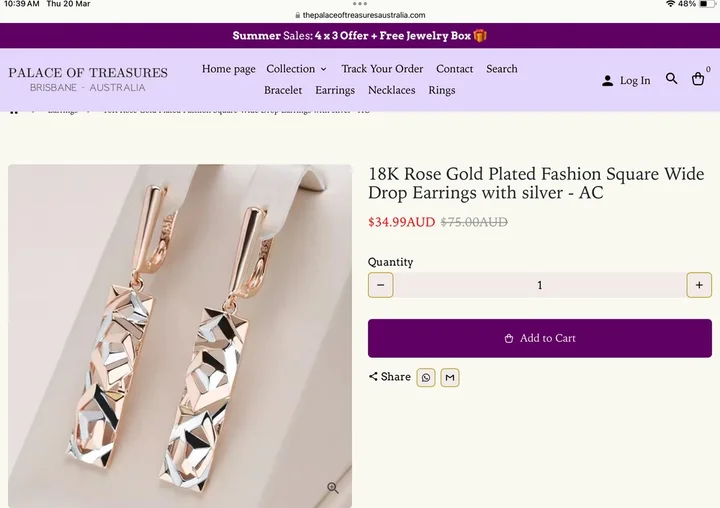Share product via Gmail icon
Viewport: 720px width, 508px height.
click(450, 377)
